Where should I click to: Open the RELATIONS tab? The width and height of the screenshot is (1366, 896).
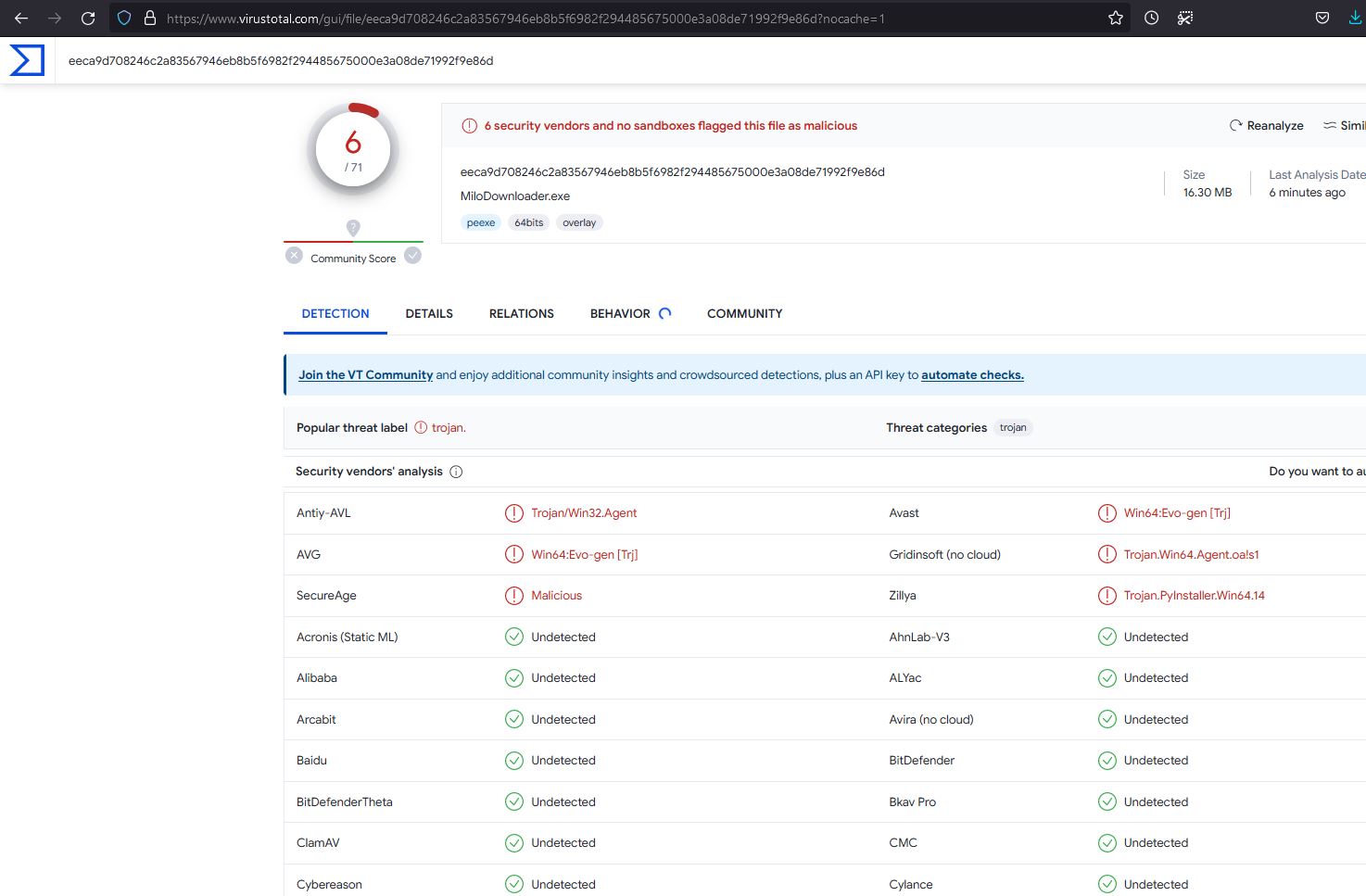522,313
